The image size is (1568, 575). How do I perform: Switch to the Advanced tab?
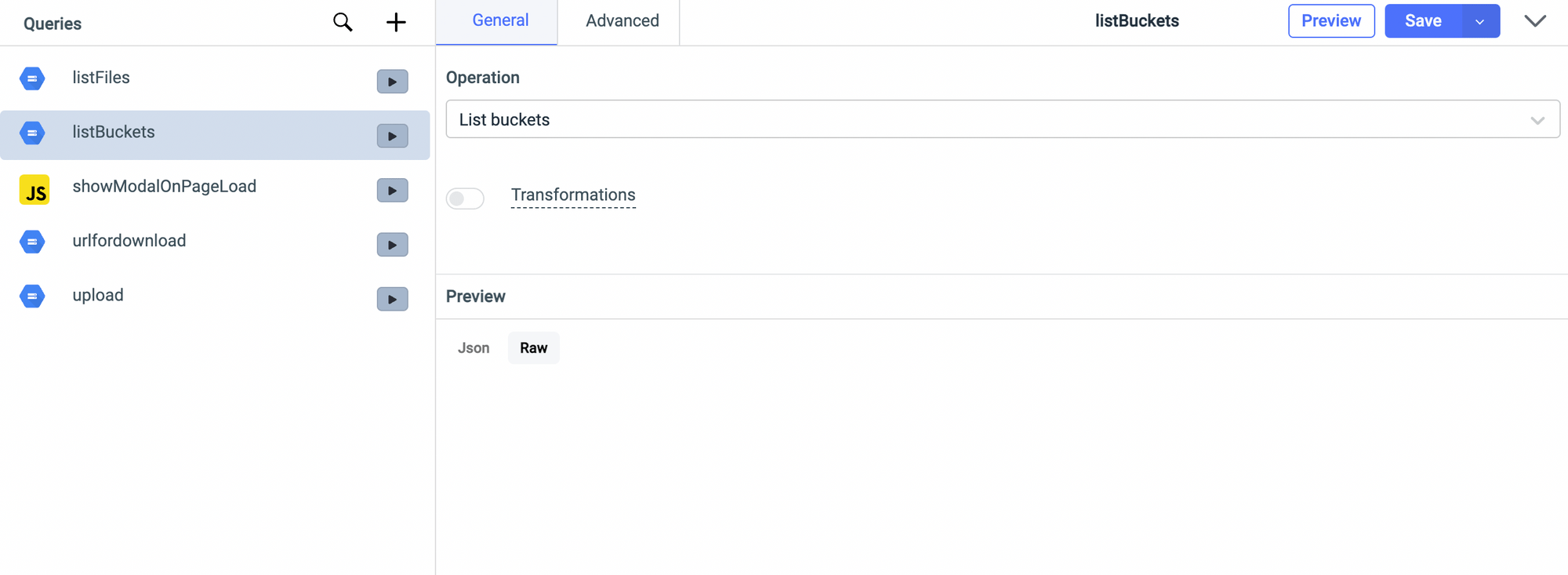(622, 21)
